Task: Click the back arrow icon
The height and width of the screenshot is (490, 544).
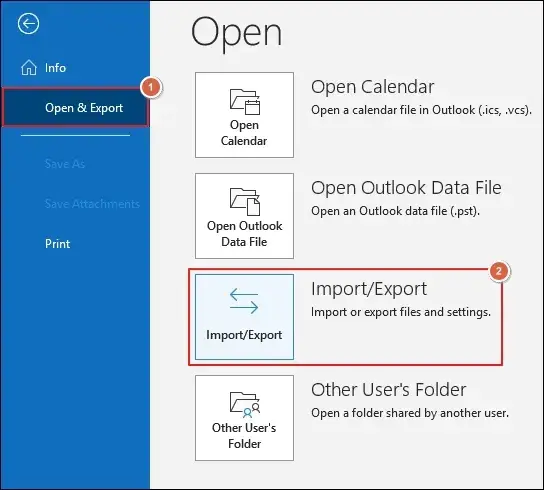Action: click(28, 24)
